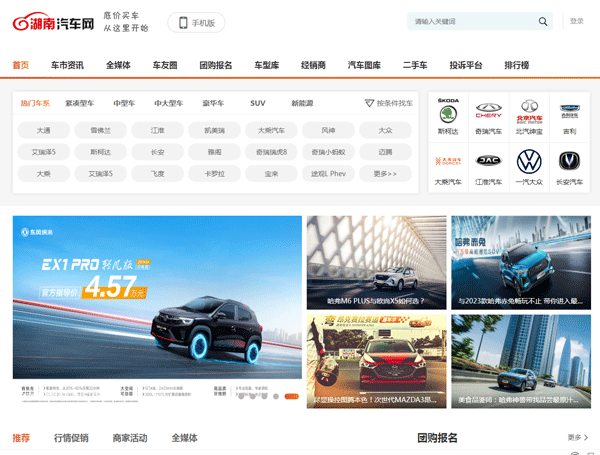Click the 宝来 car series pill
Viewport: 600px width, 455px height.
(271, 174)
